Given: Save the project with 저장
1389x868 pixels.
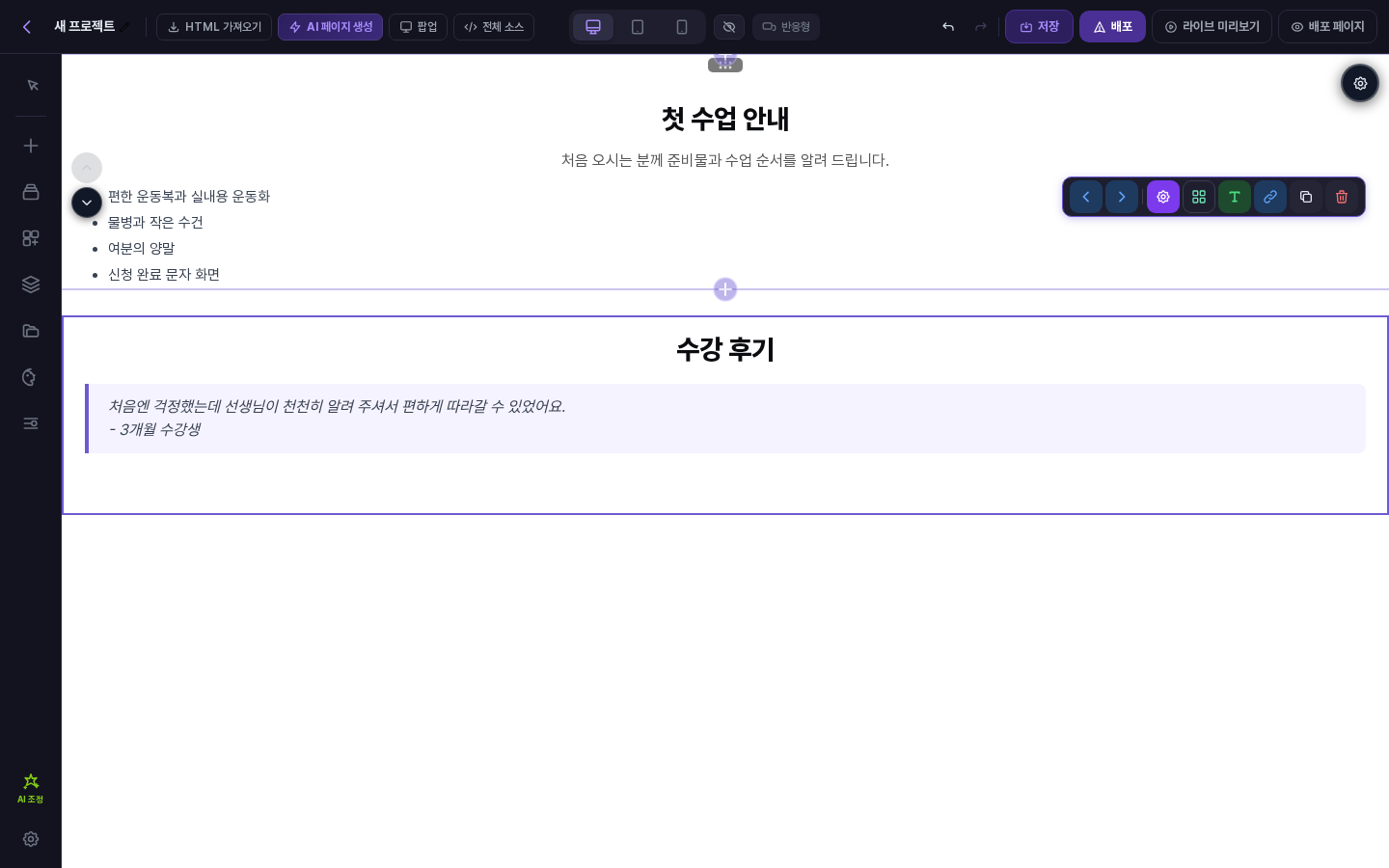Looking at the screenshot, I should 1039,27.
